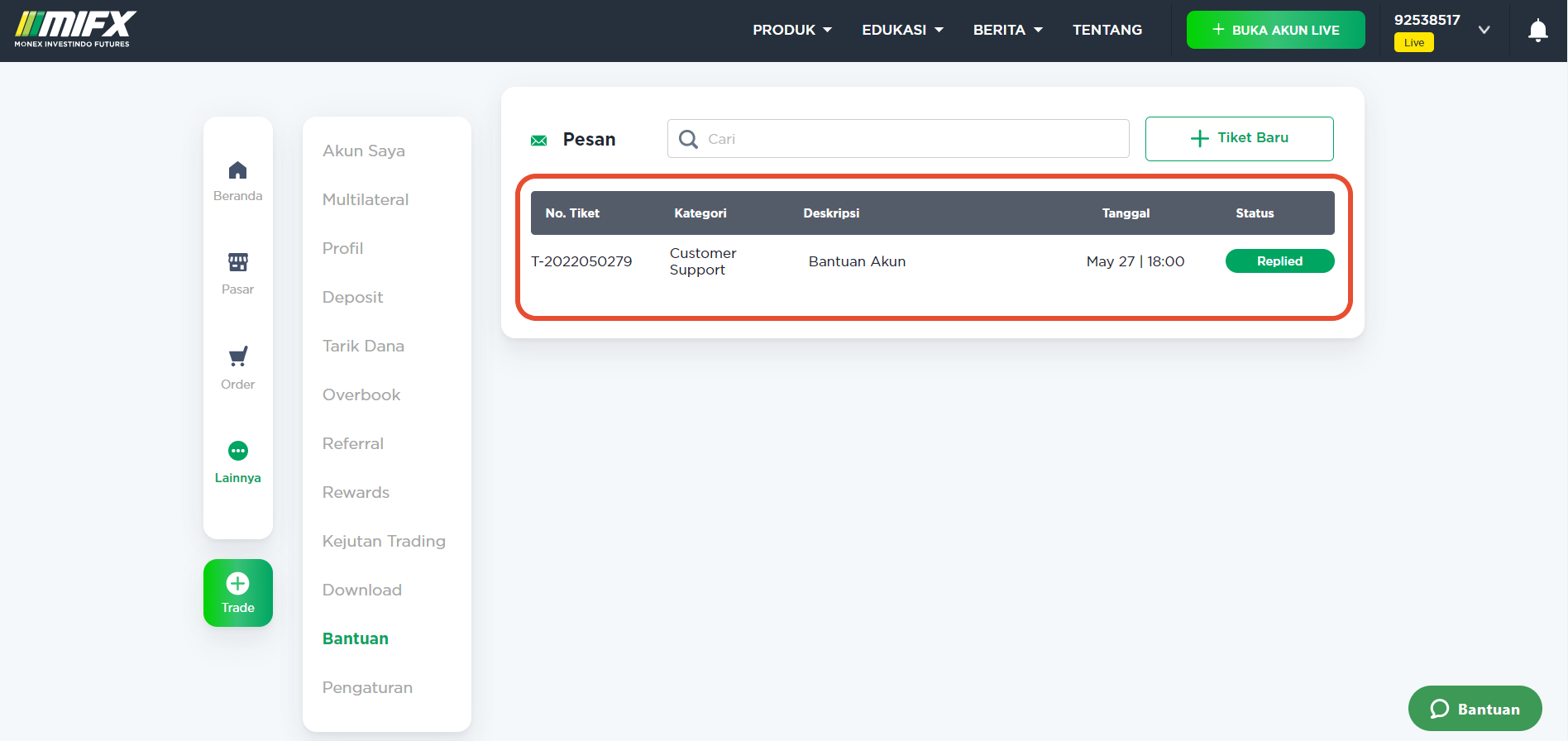The image size is (1568, 741).
Task: Select Deposit in the side menu
Action: click(x=352, y=297)
